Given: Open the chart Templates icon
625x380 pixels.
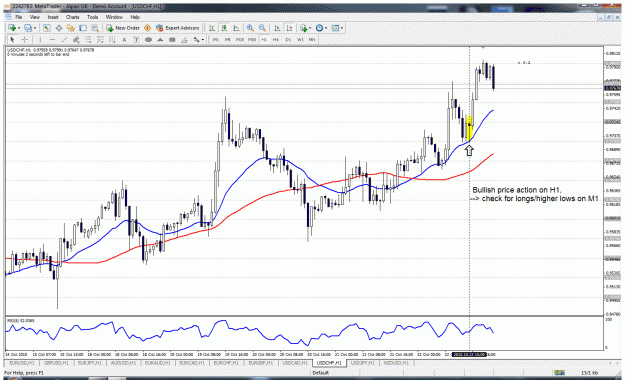Looking at the screenshot, I should click(x=335, y=28).
